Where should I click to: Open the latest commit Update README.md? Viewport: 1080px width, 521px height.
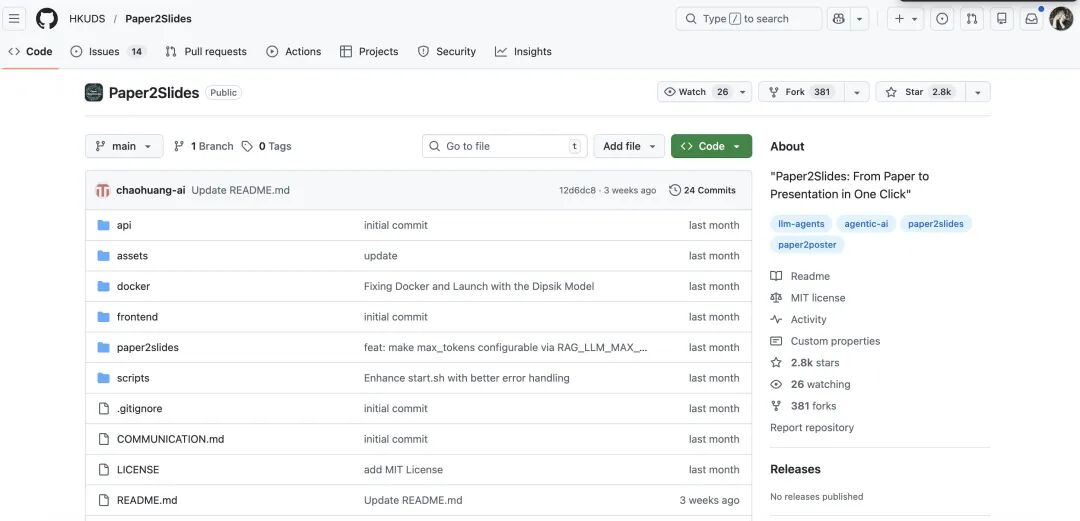(x=240, y=190)
